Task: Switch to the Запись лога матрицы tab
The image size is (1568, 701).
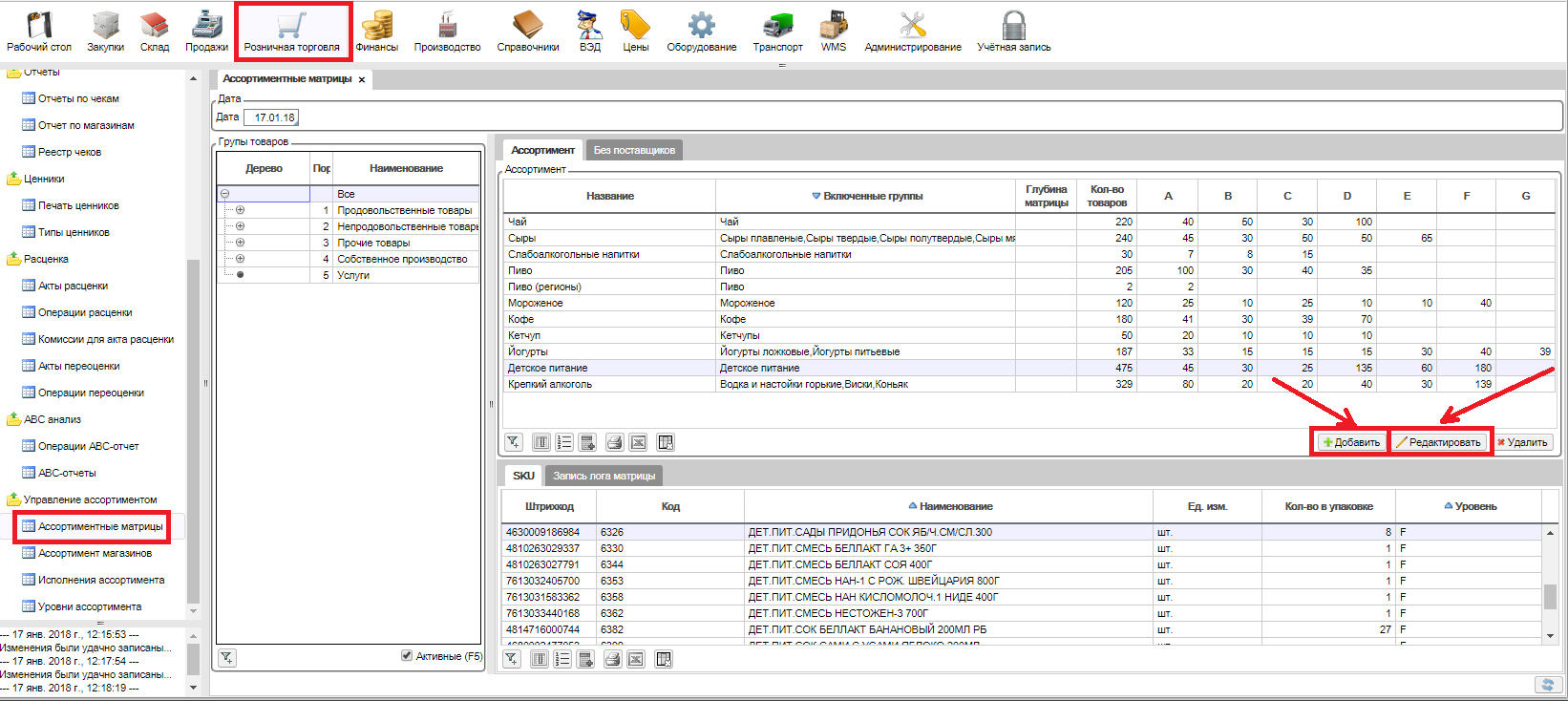Action: click(604, 476)
